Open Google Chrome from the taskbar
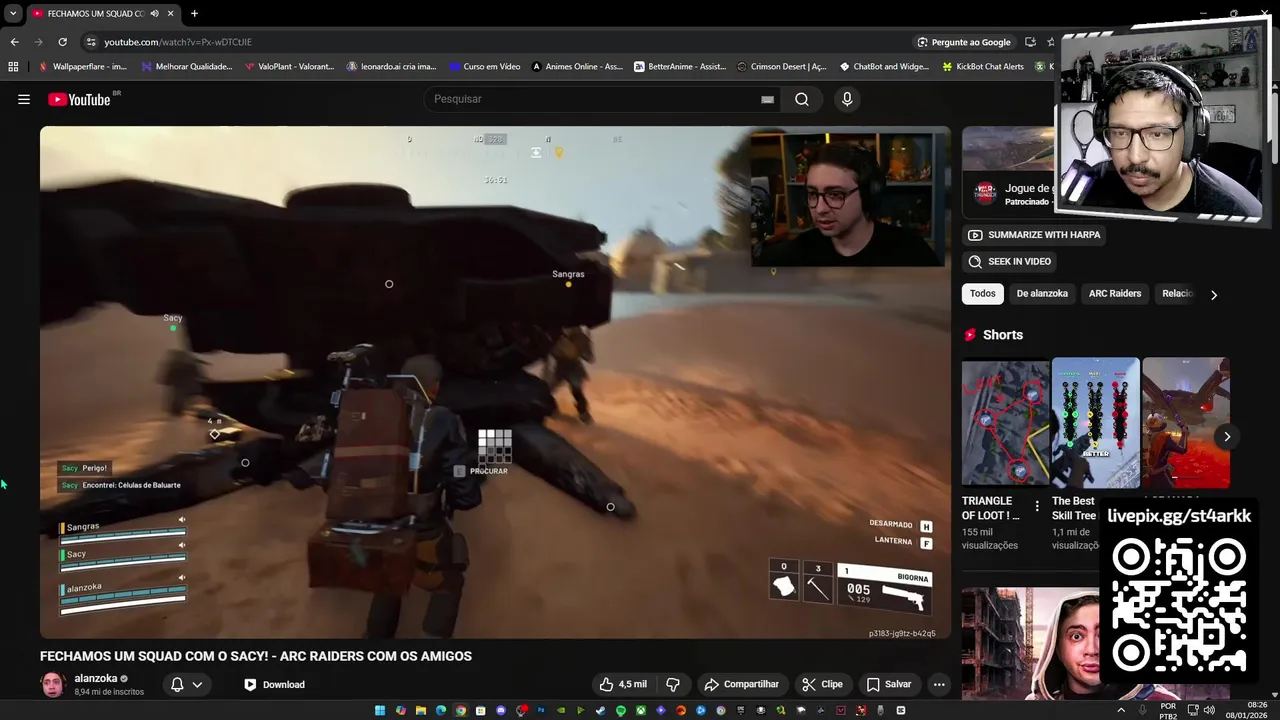The image size is (1280, 720). pos(460,710)
